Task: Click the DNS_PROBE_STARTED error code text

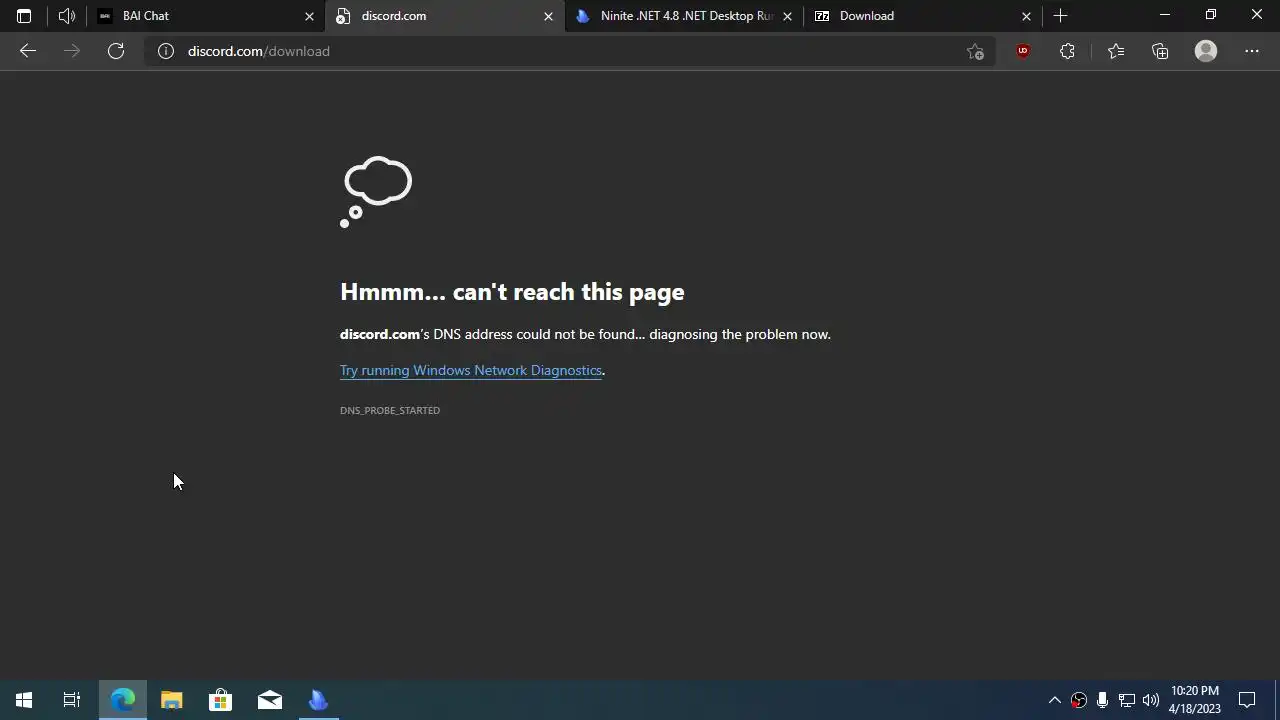Action: 390,410
